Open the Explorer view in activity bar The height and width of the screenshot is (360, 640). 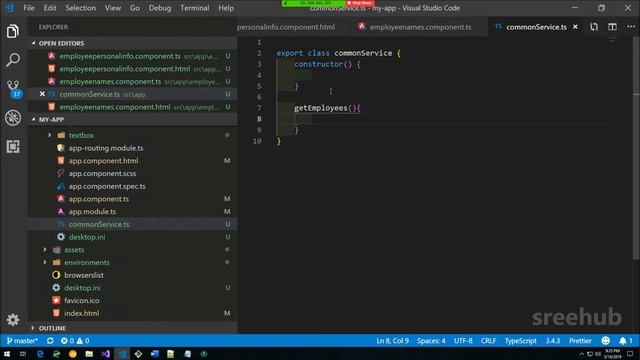[x=13, y=31]
